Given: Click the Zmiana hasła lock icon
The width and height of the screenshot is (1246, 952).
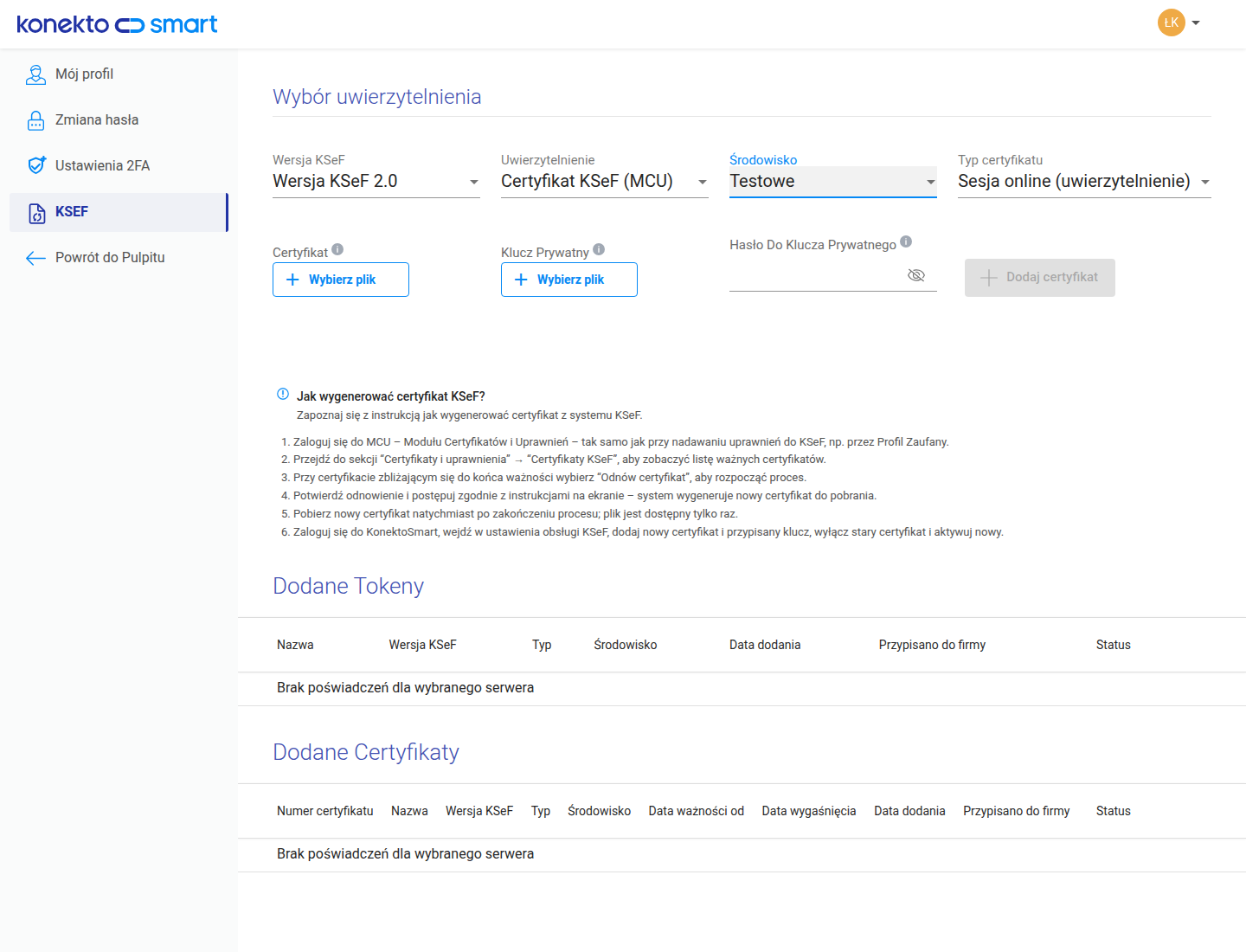Looking at the screenshot, I should point(35,120).
